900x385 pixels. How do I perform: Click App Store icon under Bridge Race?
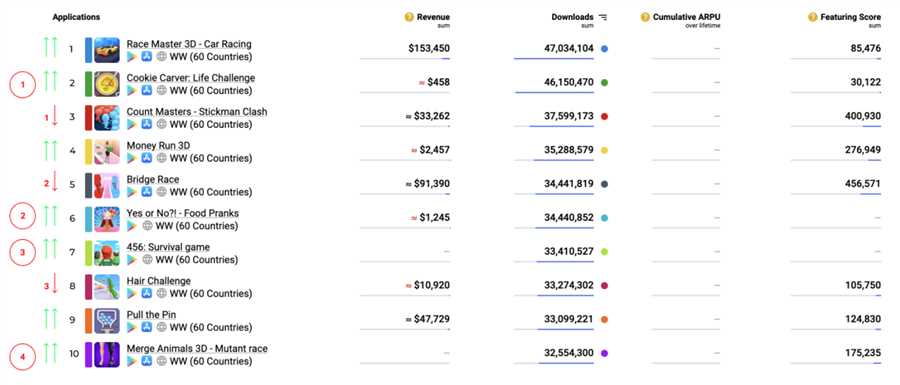coord(147,192)
